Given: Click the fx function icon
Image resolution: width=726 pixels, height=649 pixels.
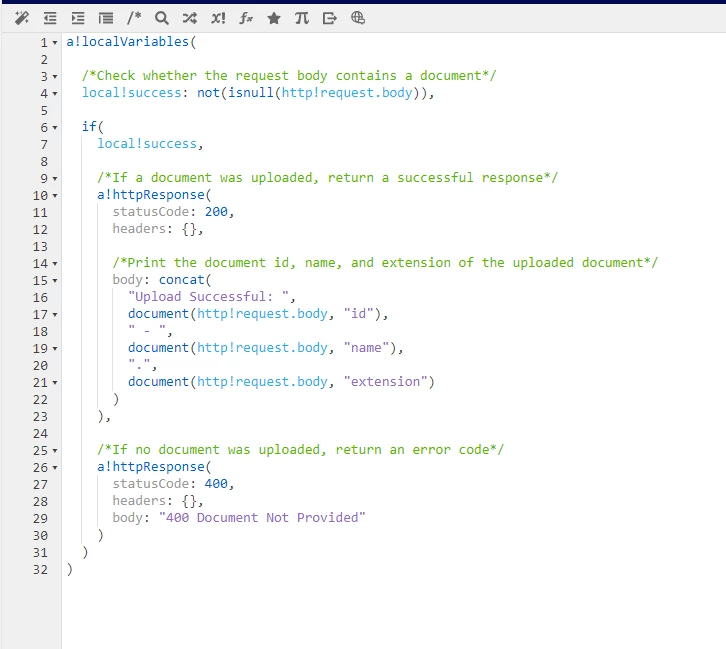Looking at the screenshot, I should (x=246, y=18).
